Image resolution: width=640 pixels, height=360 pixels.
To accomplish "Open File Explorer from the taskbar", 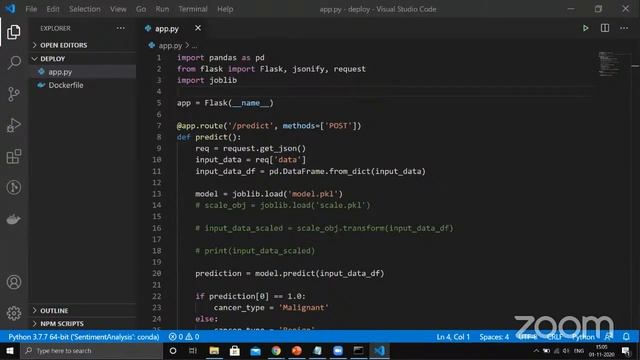I will (x=214, y=351).
